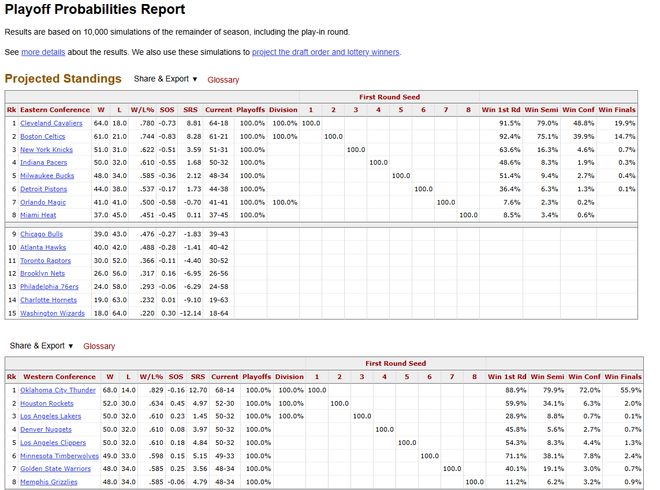
Task: Click the Detroit Pistons link
Action: (x=43, y=189)
